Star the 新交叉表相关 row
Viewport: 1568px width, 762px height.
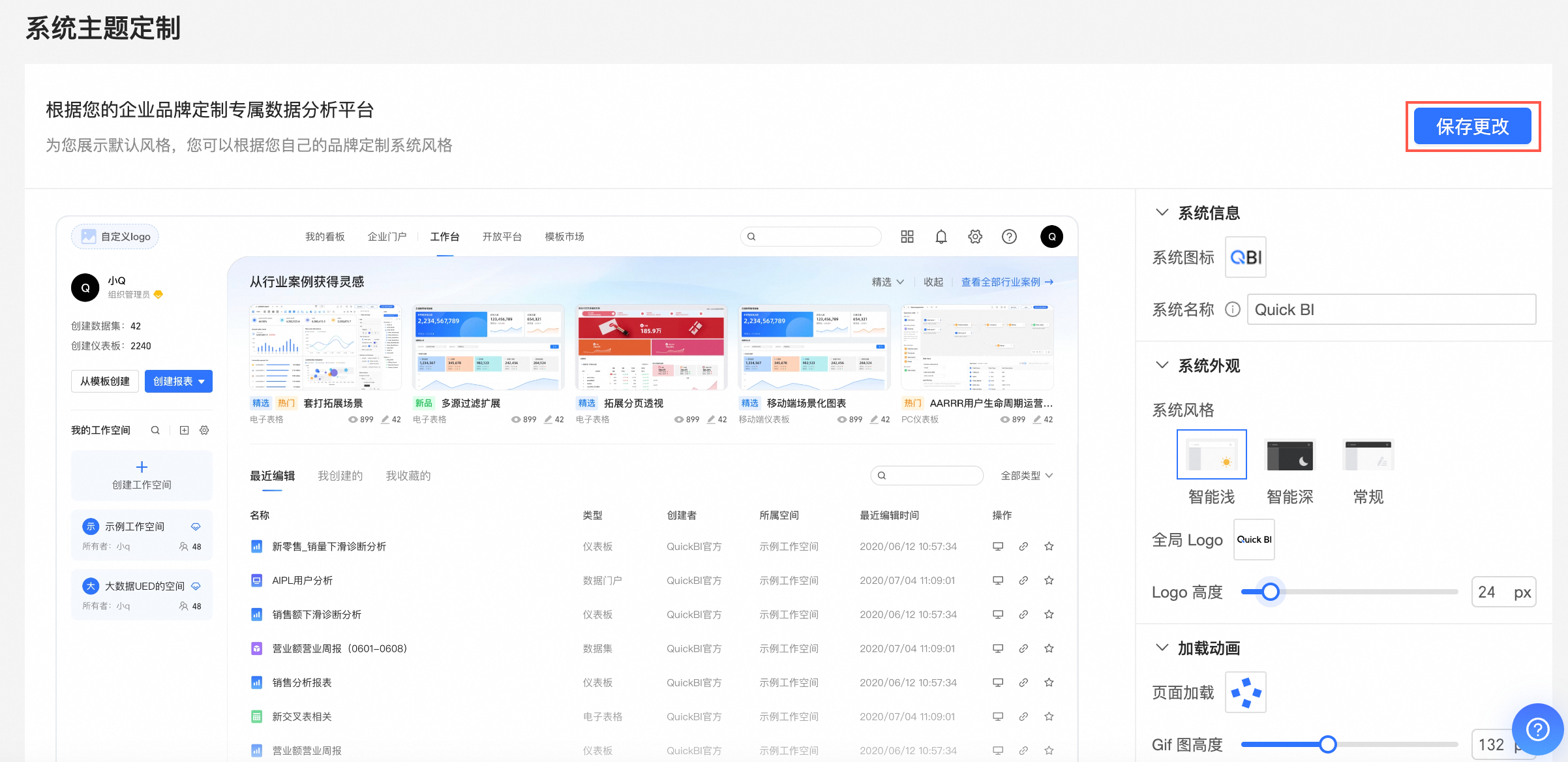coord(1049,716)
